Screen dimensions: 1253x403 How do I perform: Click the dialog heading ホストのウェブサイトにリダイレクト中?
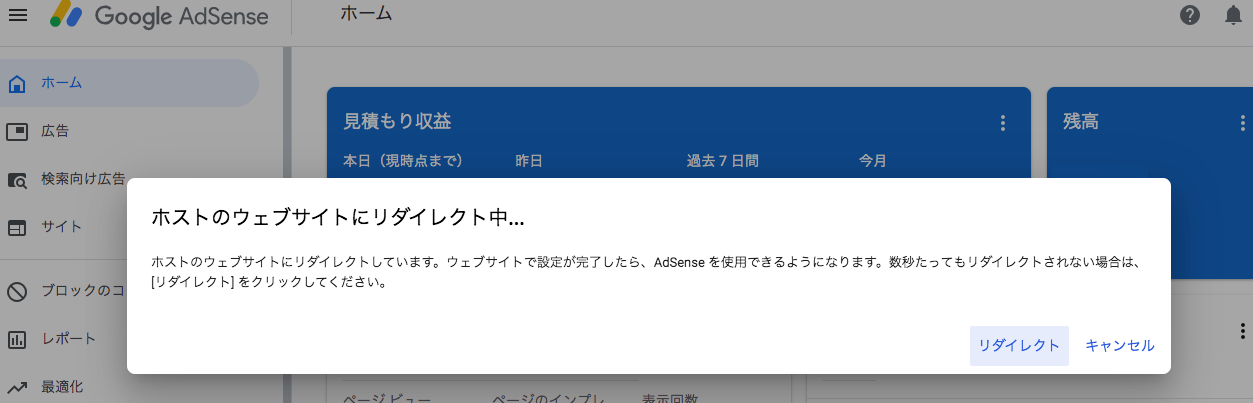click(x=338, y=217)
